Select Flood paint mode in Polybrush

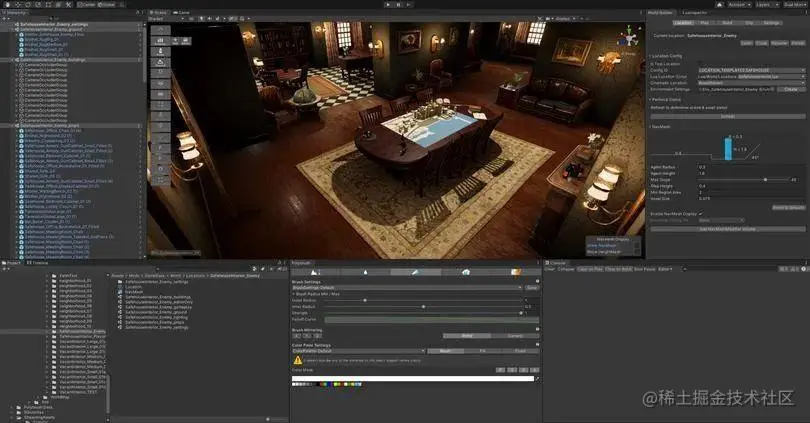pyautogui.click(x=520, y=351)
